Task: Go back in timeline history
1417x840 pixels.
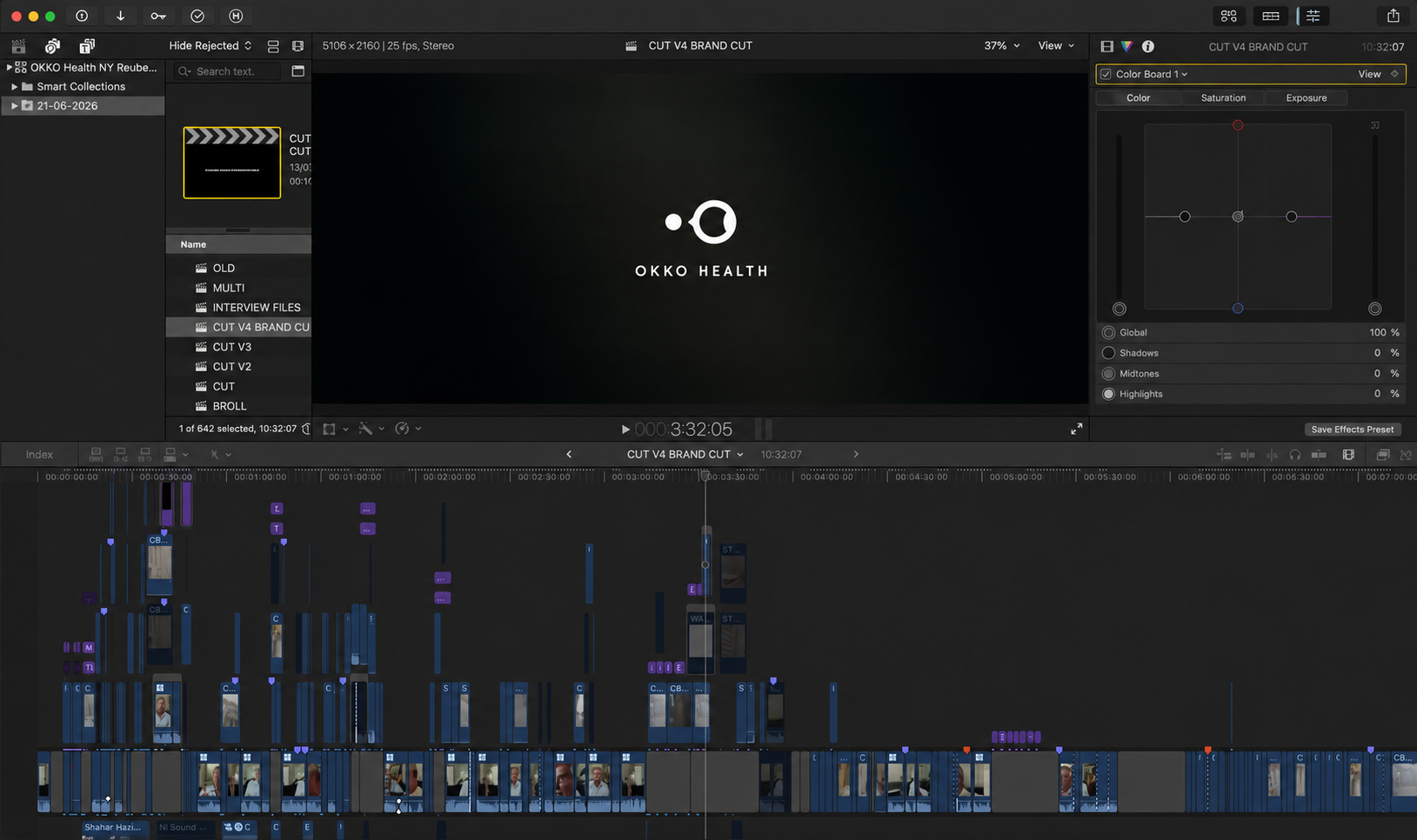Action: 569,454
